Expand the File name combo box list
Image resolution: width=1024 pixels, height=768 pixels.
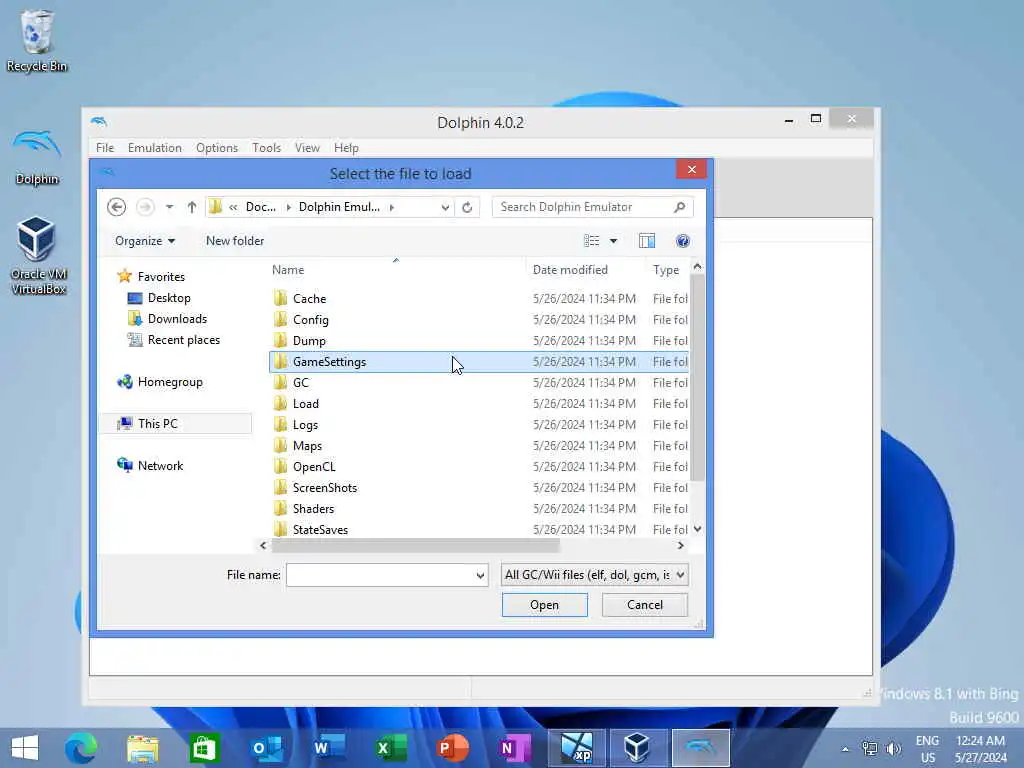480,575
